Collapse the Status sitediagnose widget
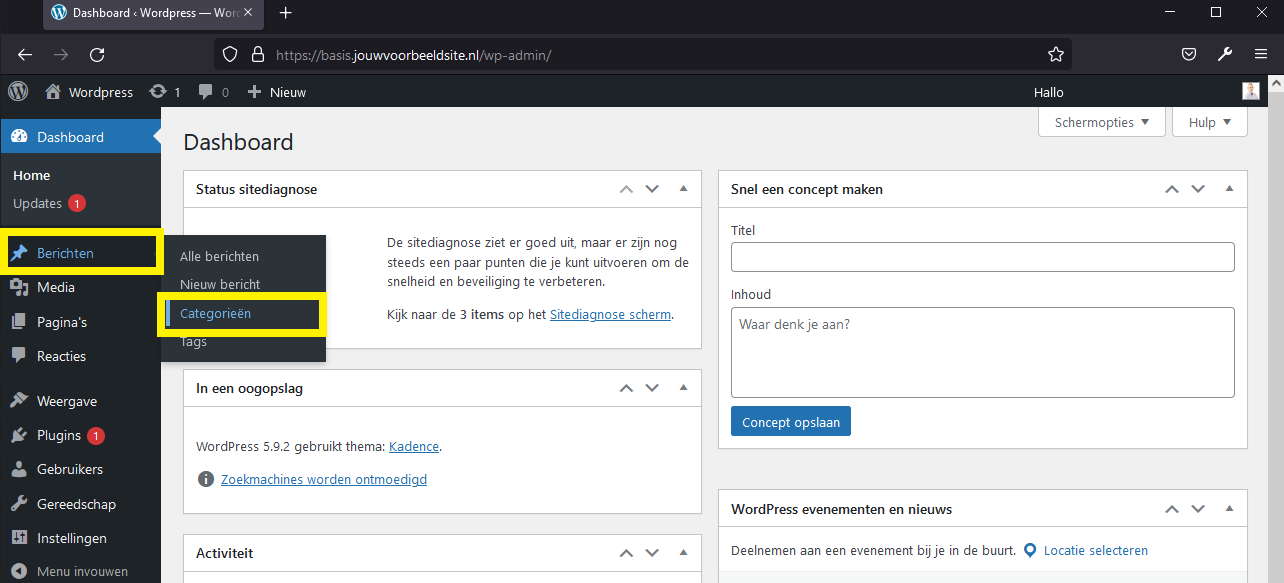 pyautogui.click(x=683, y=189)
